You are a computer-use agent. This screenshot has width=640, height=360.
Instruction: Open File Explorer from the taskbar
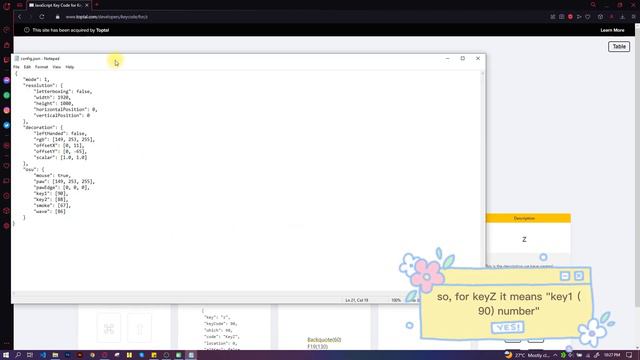[x=55, y=355]
